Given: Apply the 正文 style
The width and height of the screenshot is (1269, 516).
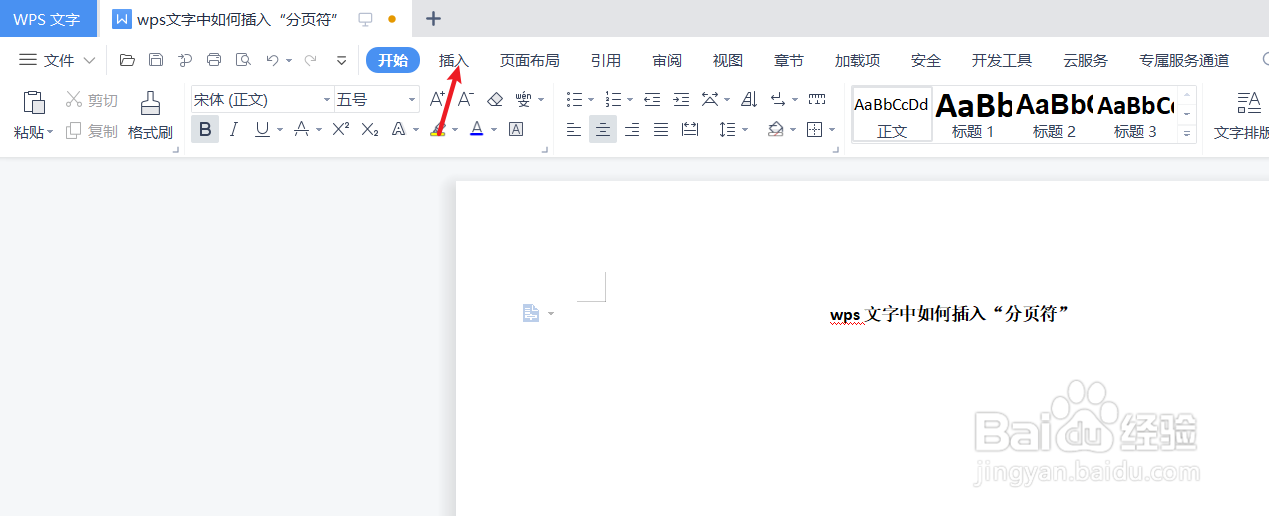Looking at the screenshot, I should point(892,115).
